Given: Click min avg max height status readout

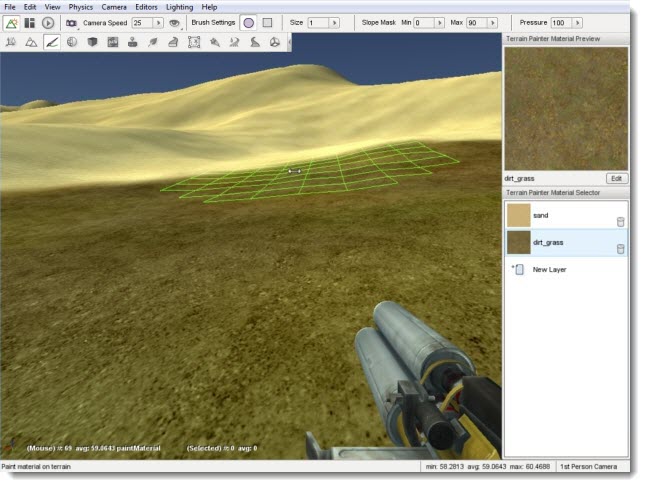Looking at the screenshot, I should tap(487, 466).
